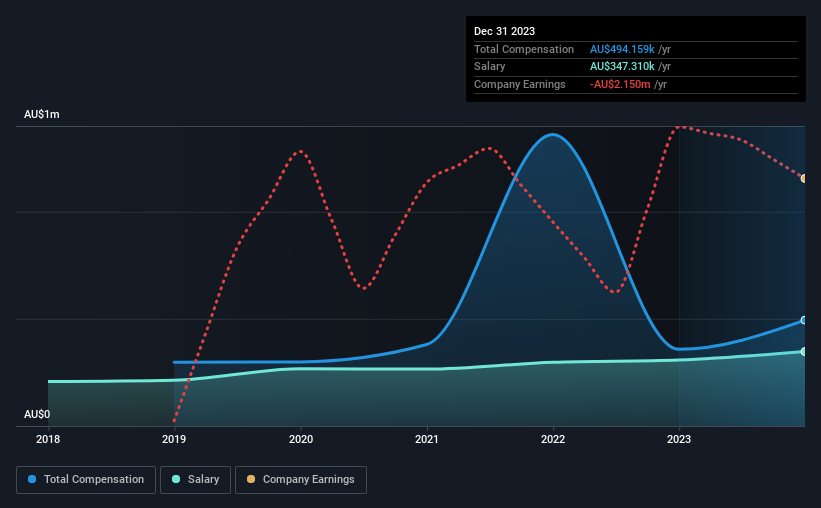Click the Total Compensation endpoint marker

pyautogui.click(x=804, y=320)
